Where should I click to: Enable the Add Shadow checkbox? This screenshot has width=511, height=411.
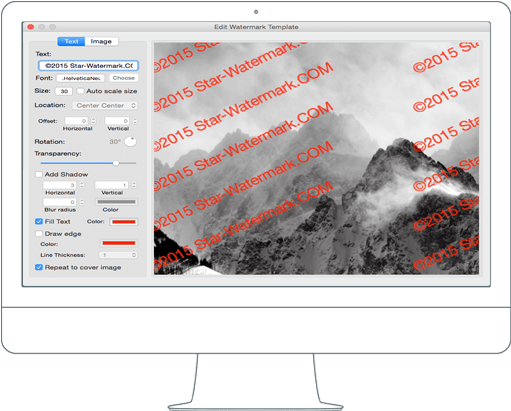(39, 174)
